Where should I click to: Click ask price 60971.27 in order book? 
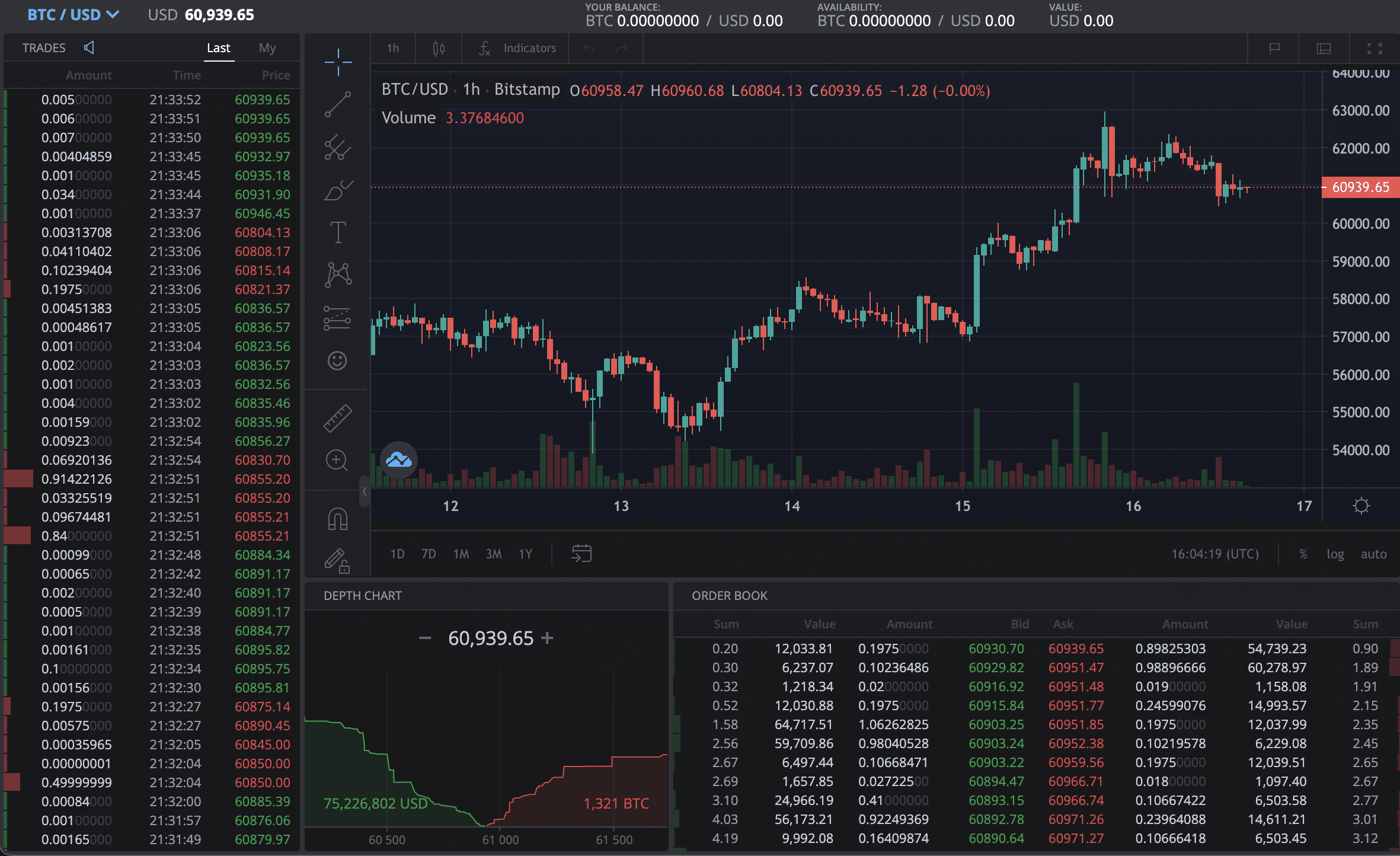point(1076,838)
